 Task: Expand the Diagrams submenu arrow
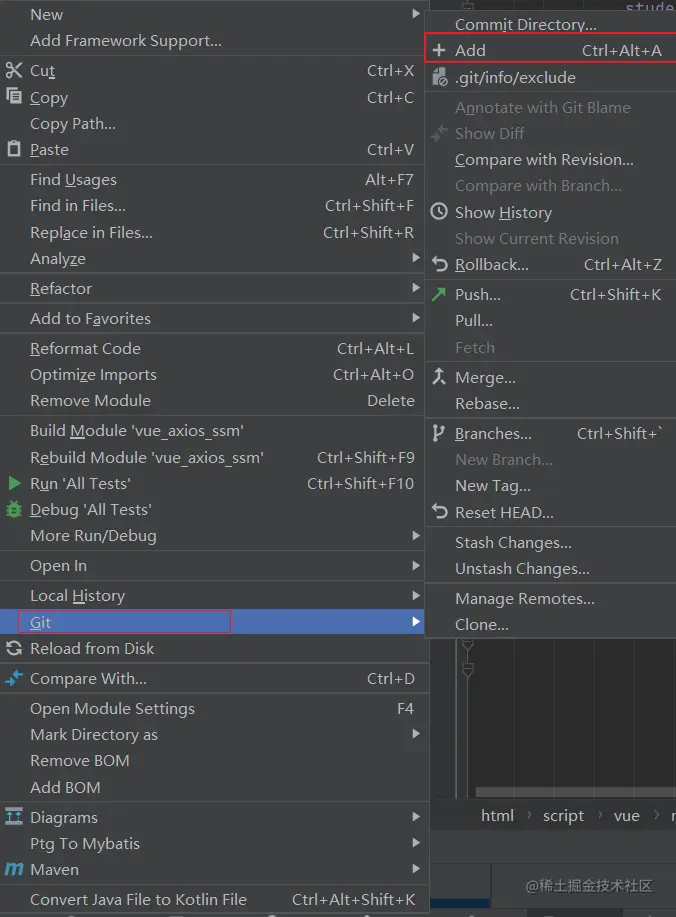point(416,816)
